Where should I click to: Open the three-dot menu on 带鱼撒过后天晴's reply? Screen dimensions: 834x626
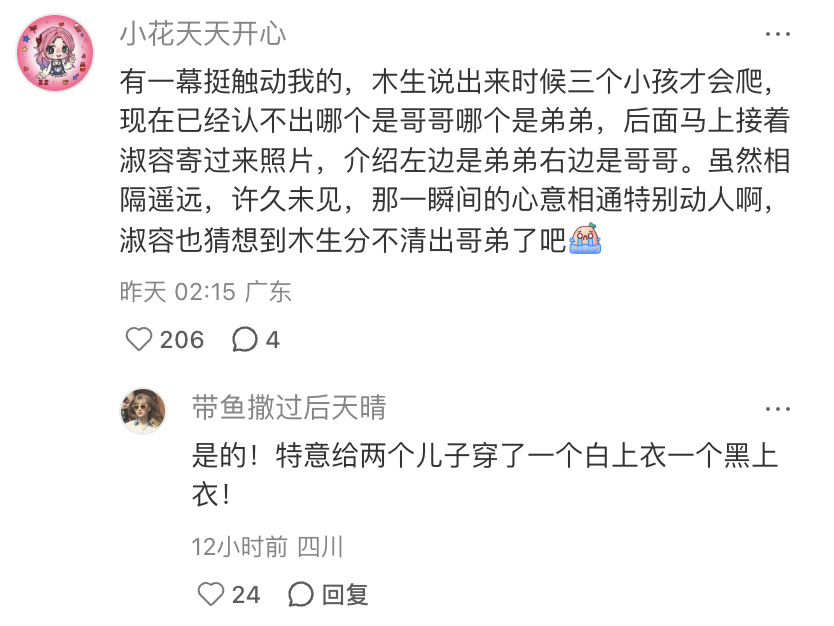click(777, 409)
